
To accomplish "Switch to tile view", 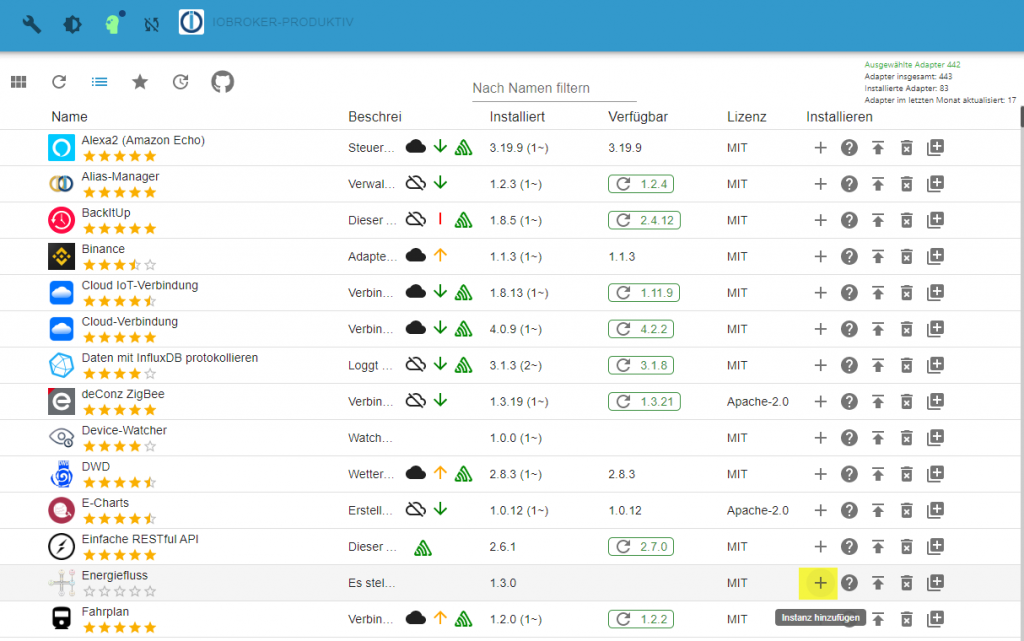I will click(18, 82).
